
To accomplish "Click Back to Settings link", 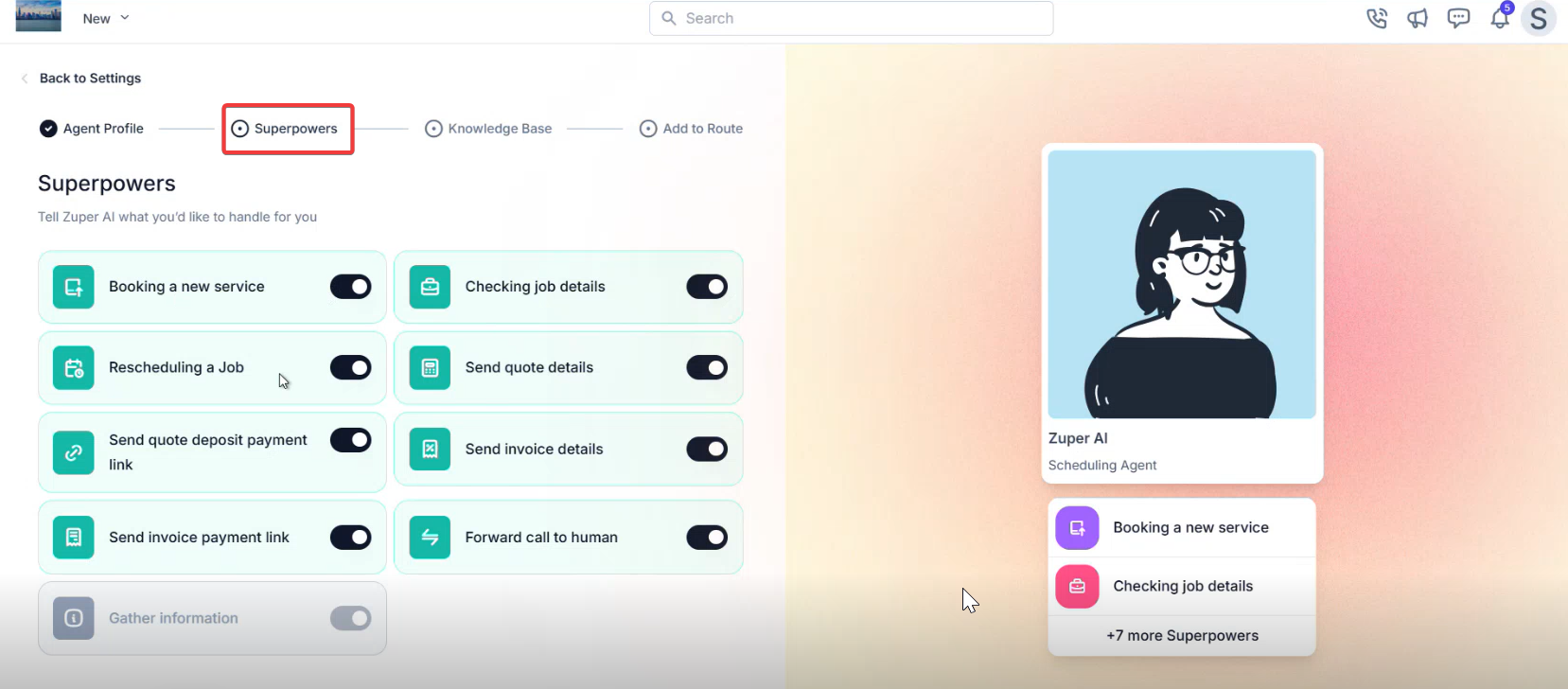I will (x=90, y=79).
